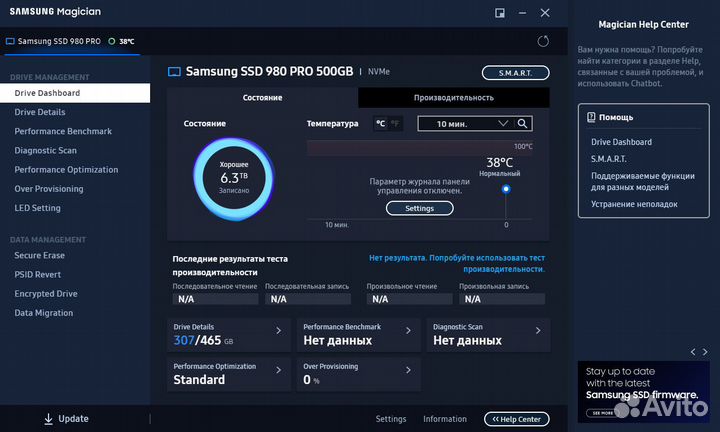Click Последовательная запись N/A value

pyautogui.click(x=308, y=299)
